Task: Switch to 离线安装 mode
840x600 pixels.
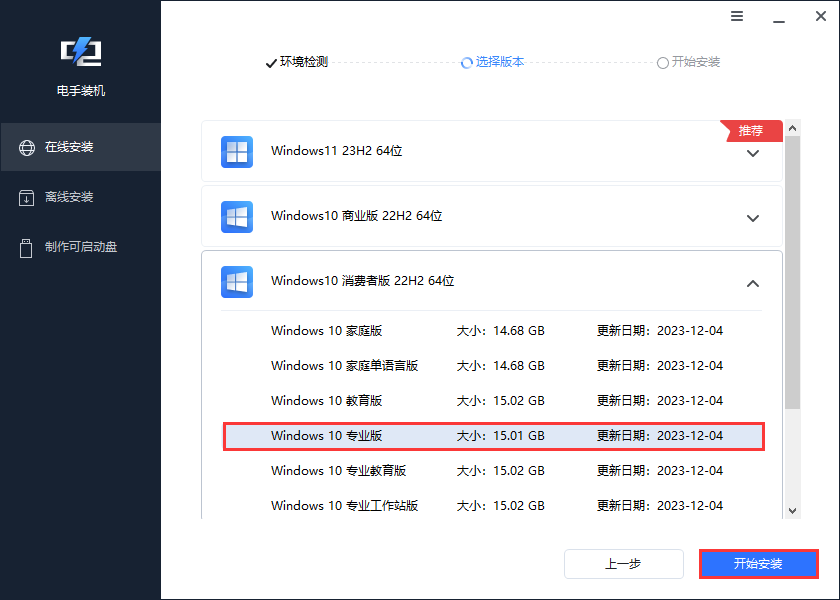Action: point(80,197)
